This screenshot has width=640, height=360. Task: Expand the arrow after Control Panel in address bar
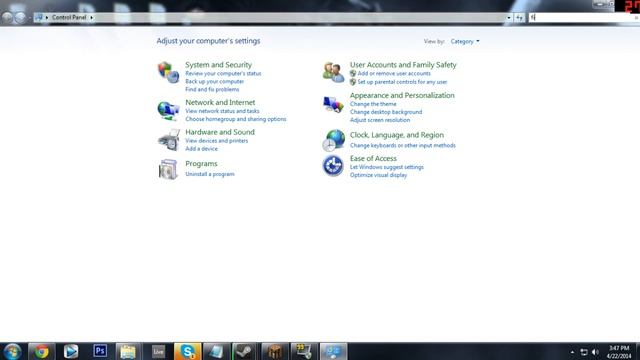coord(91,18)
